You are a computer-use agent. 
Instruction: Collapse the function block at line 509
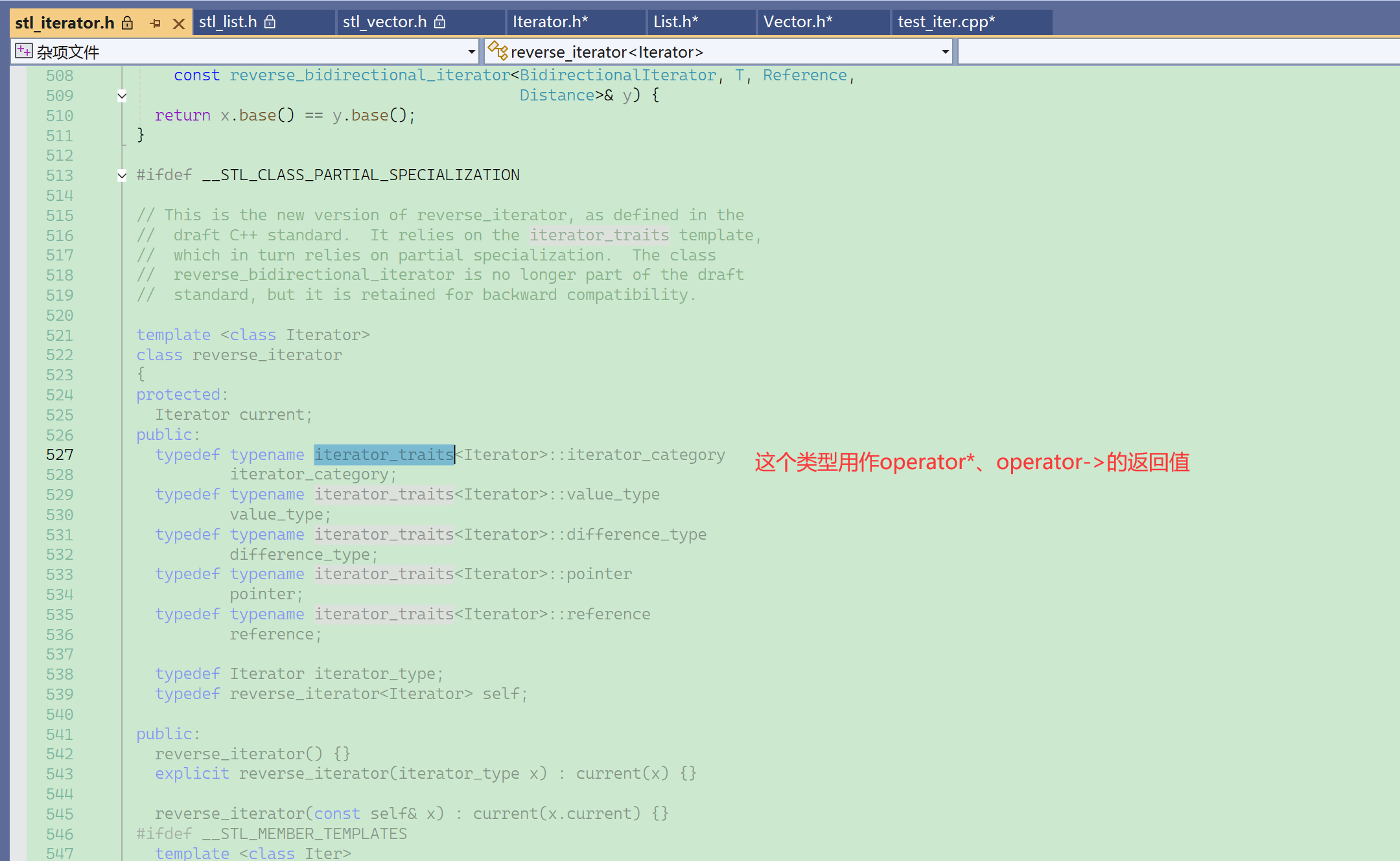point(122,96)
